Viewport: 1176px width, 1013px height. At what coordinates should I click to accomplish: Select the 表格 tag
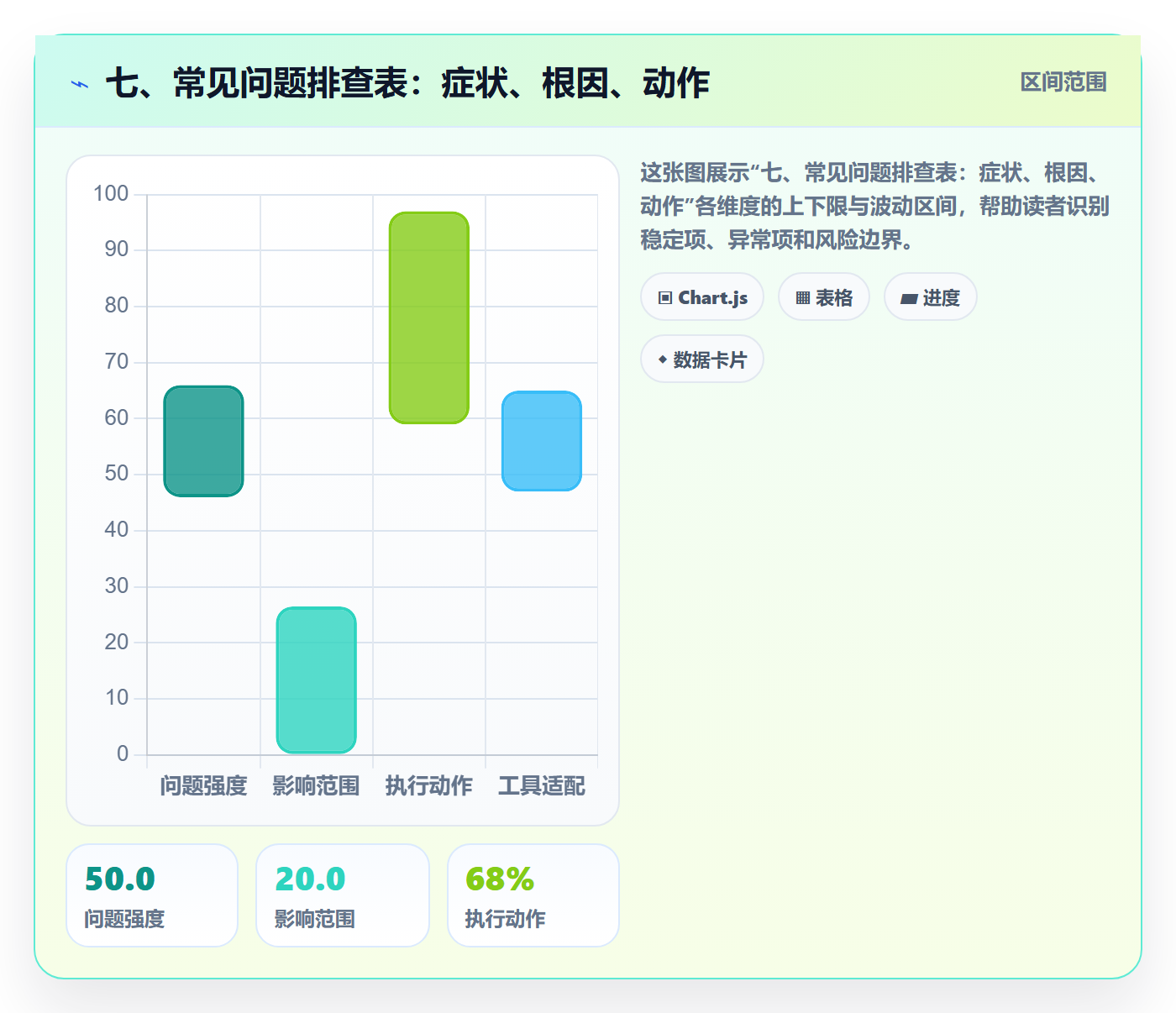pos(824,297)
